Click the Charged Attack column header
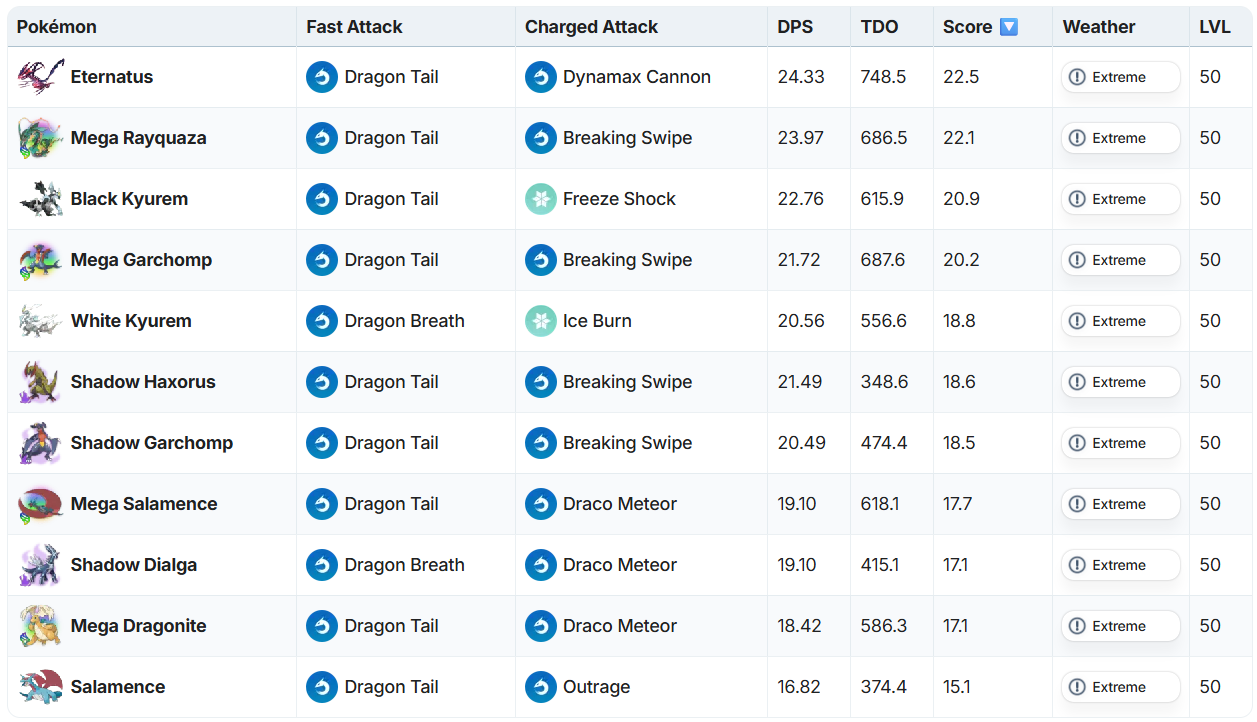The image size is (1257, 722). coord(591,27)
